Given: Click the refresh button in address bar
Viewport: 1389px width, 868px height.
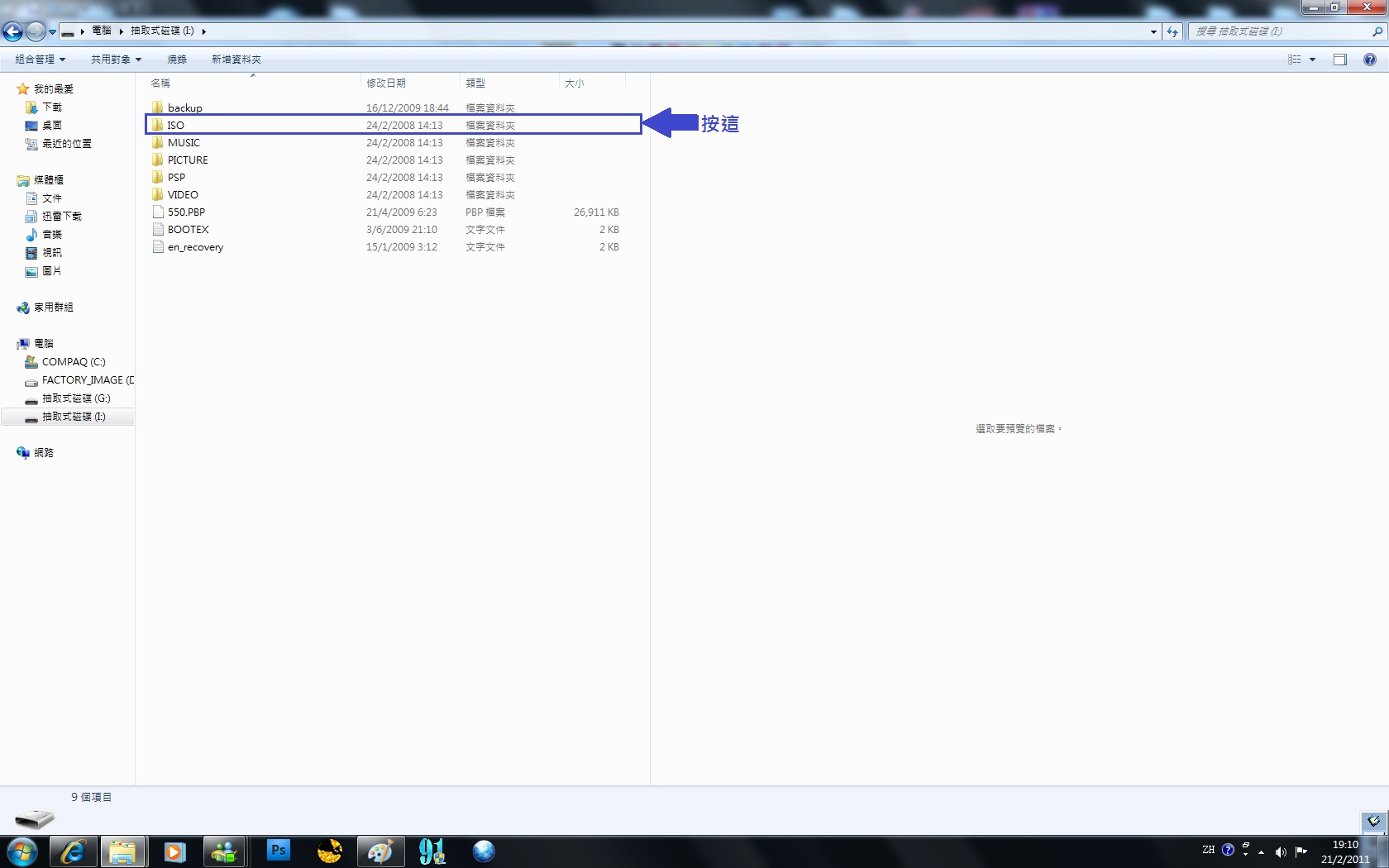Looking at the screenshot, I should tap(1172, 31).
